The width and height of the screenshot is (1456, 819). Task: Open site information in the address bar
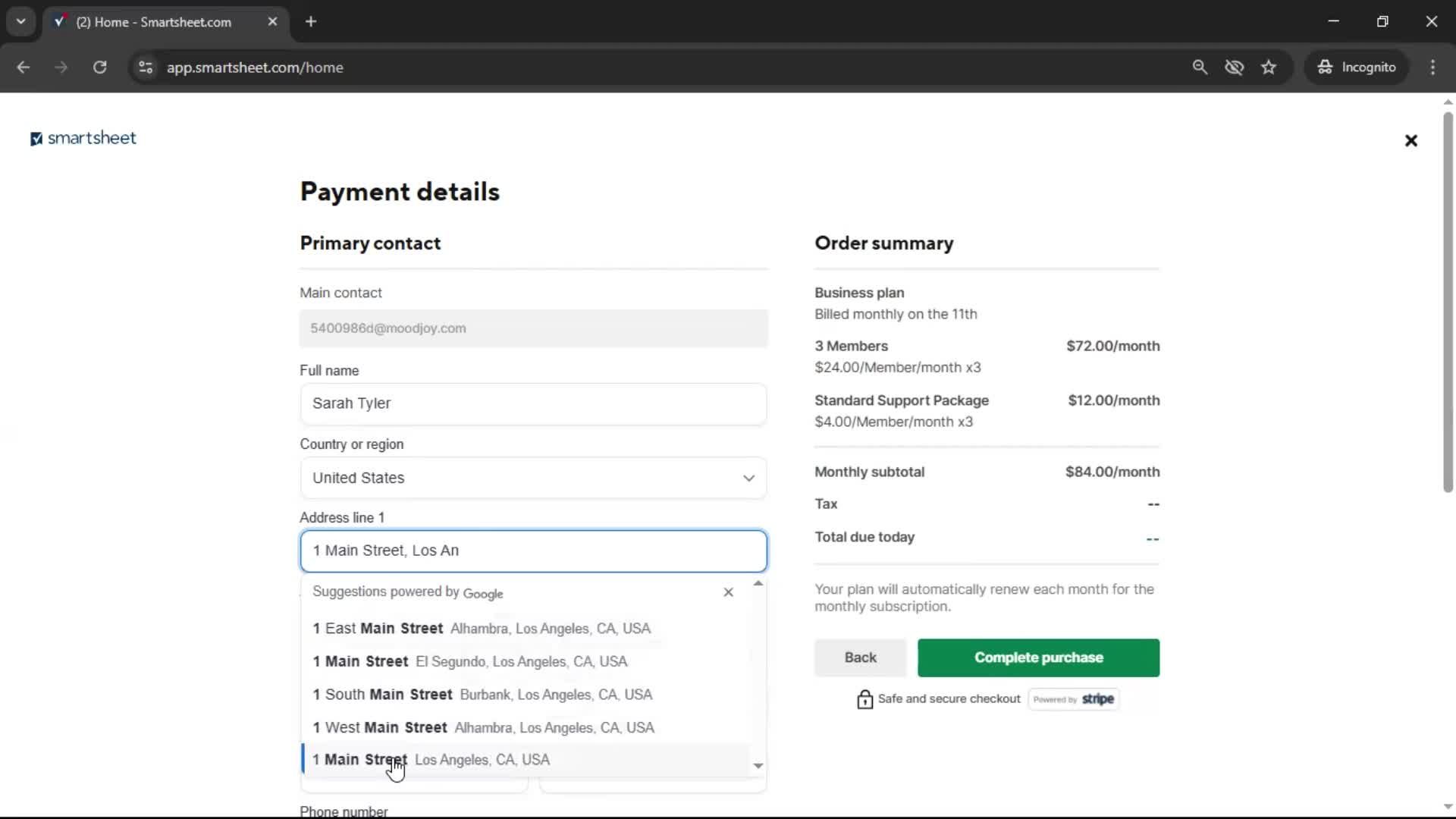pyautogui.click(x=146, y=67)
